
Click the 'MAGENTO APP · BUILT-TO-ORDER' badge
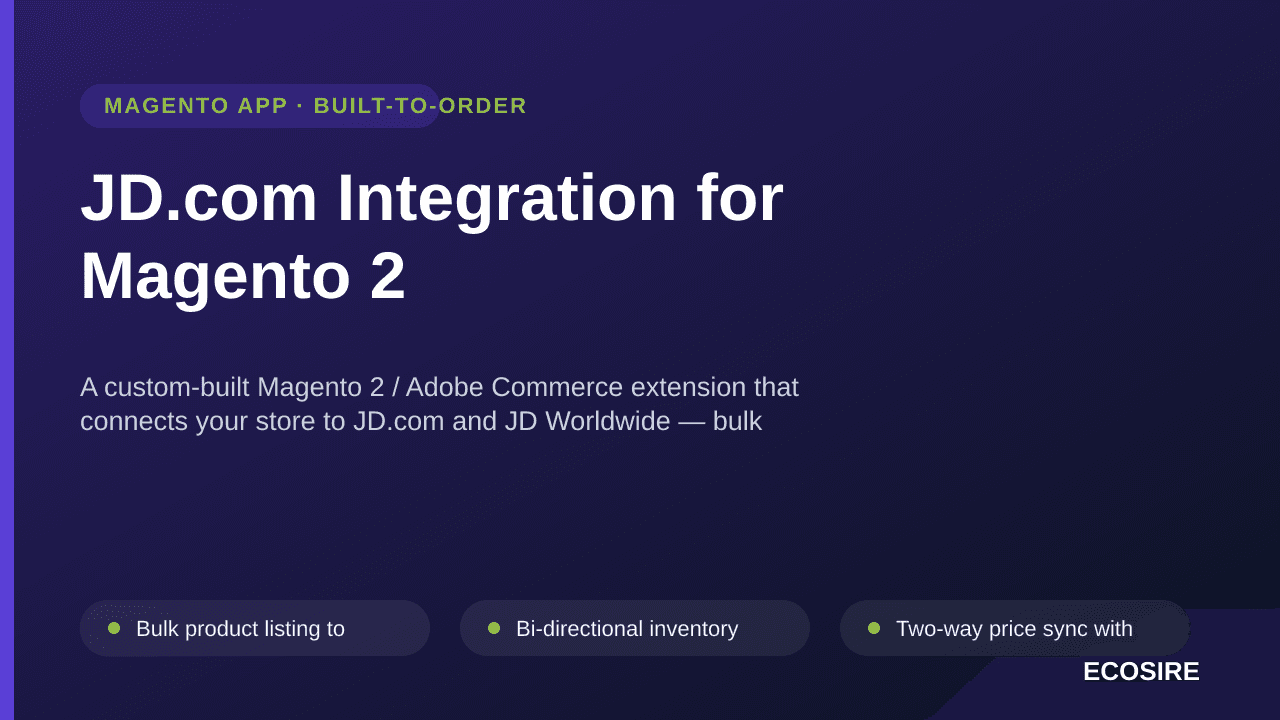coord(260,106)
